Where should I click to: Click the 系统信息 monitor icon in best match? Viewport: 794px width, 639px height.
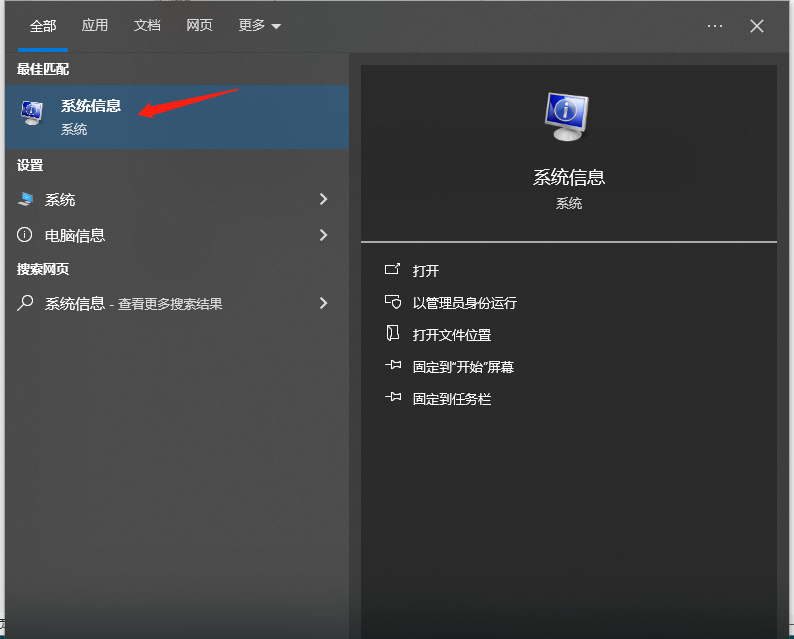tap(32, 112)
